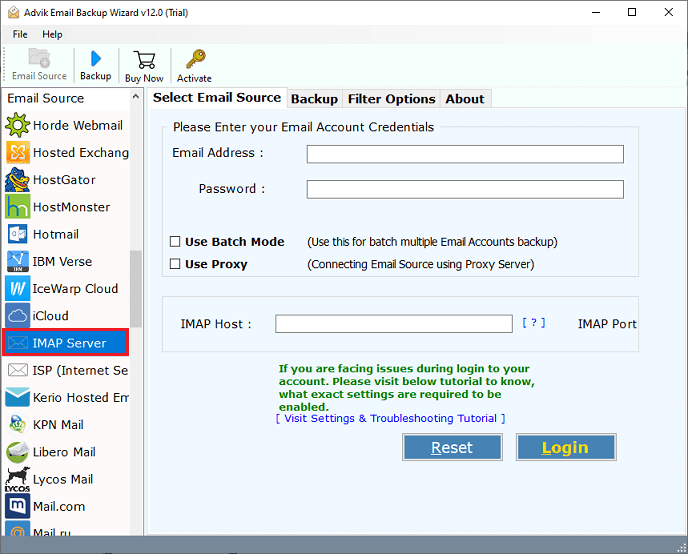Switch to the Filter Options tab
Screen dimensions: 688x554
click(x=391, y=99)
